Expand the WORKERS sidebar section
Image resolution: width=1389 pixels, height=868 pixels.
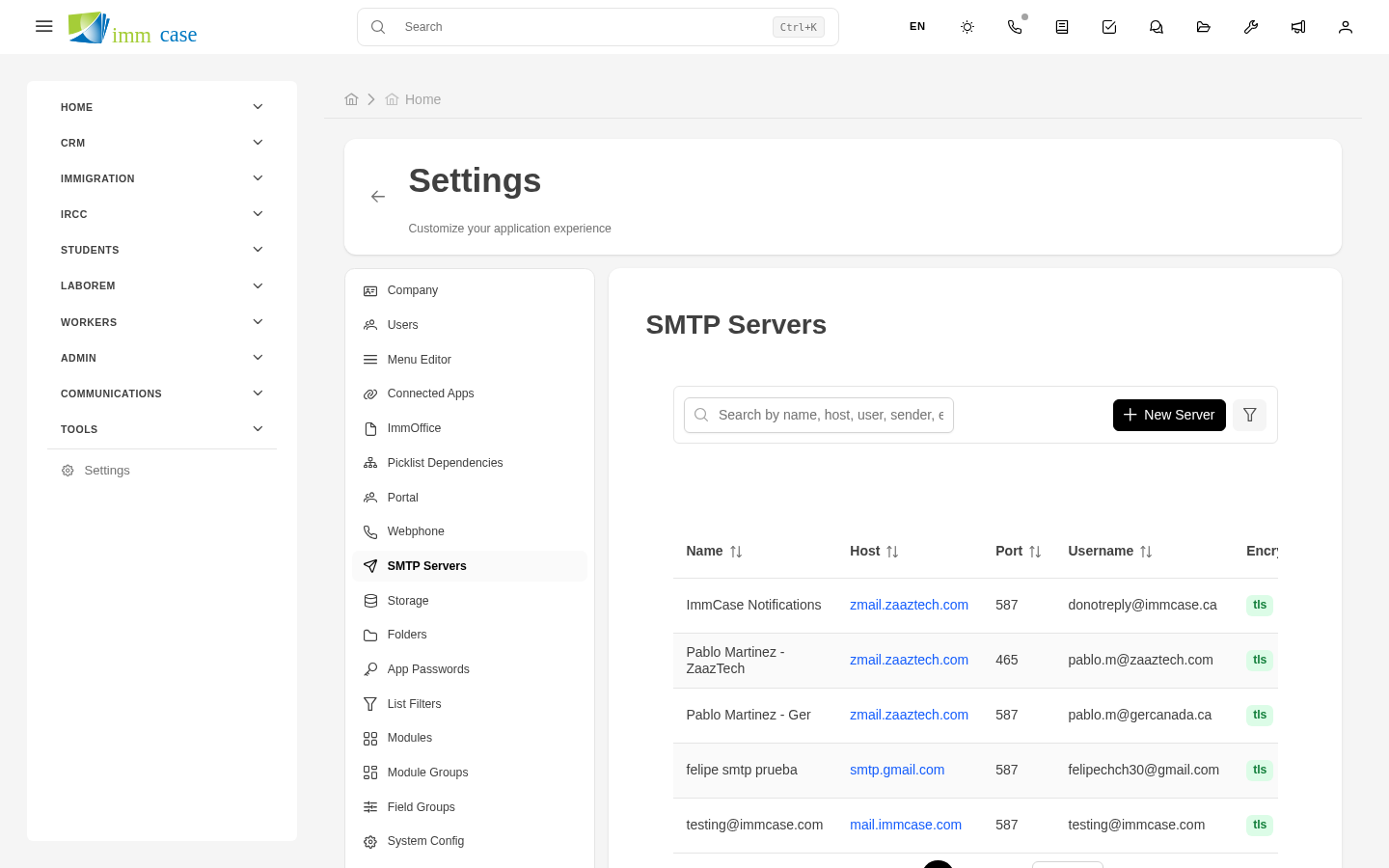pyautogui.click(x=162, y=322)
